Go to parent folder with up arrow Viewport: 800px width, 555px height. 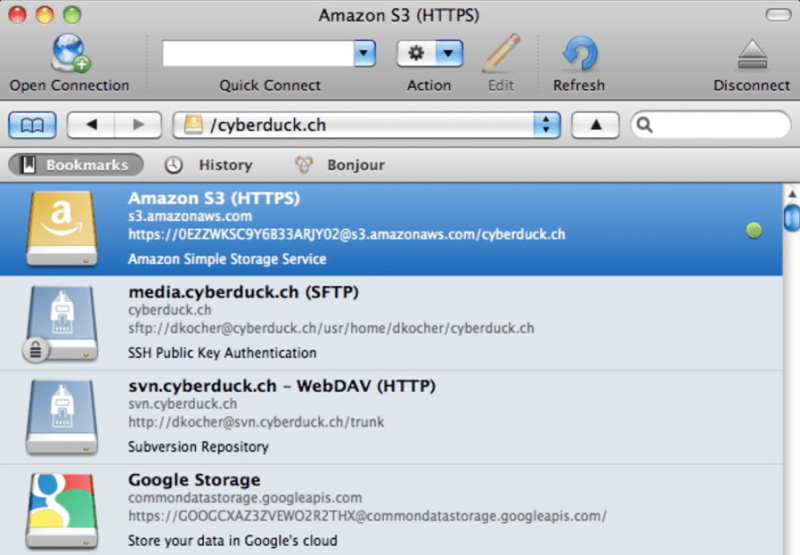(x=595, y=125)
